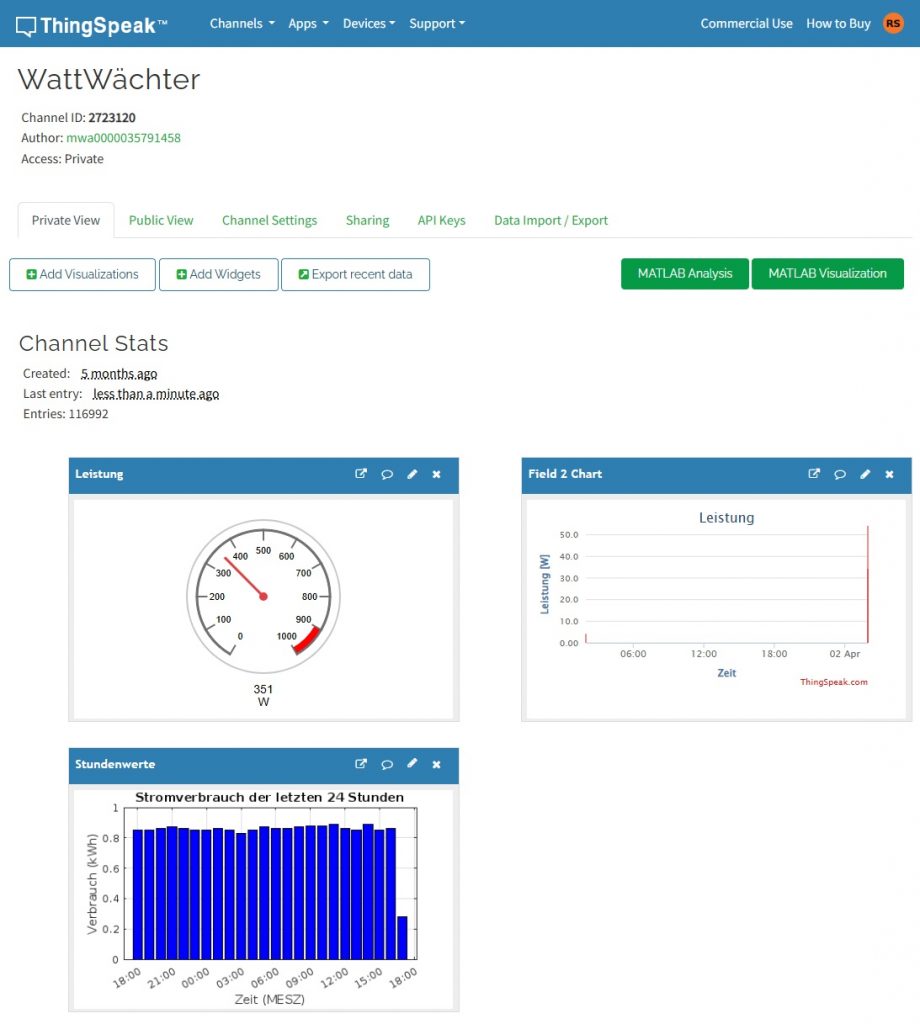Switch to the Public View tab

[x=161, y=220]
